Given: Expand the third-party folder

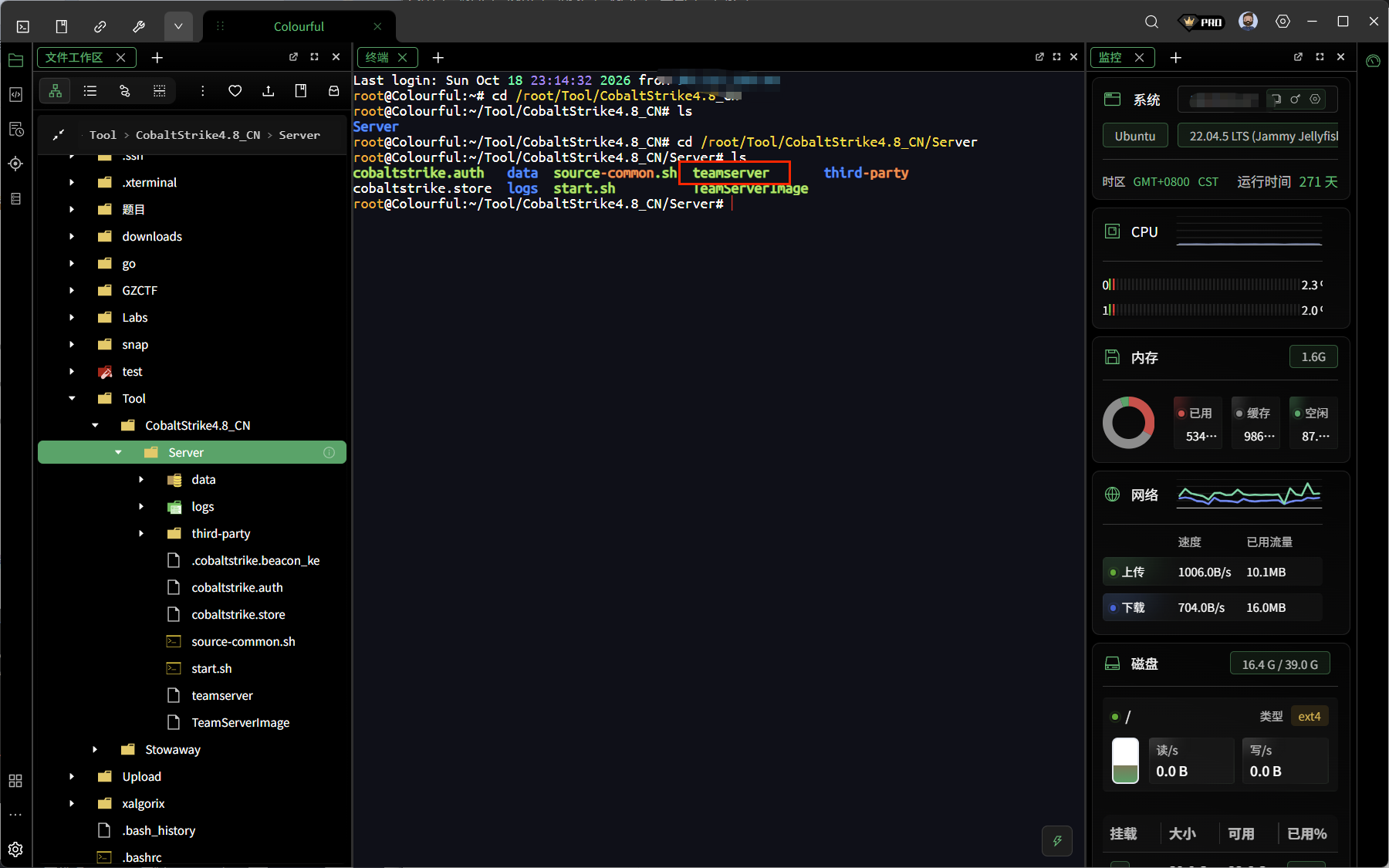Looking at the screenshot, I should pyautogui.click(x=141, y=534).
